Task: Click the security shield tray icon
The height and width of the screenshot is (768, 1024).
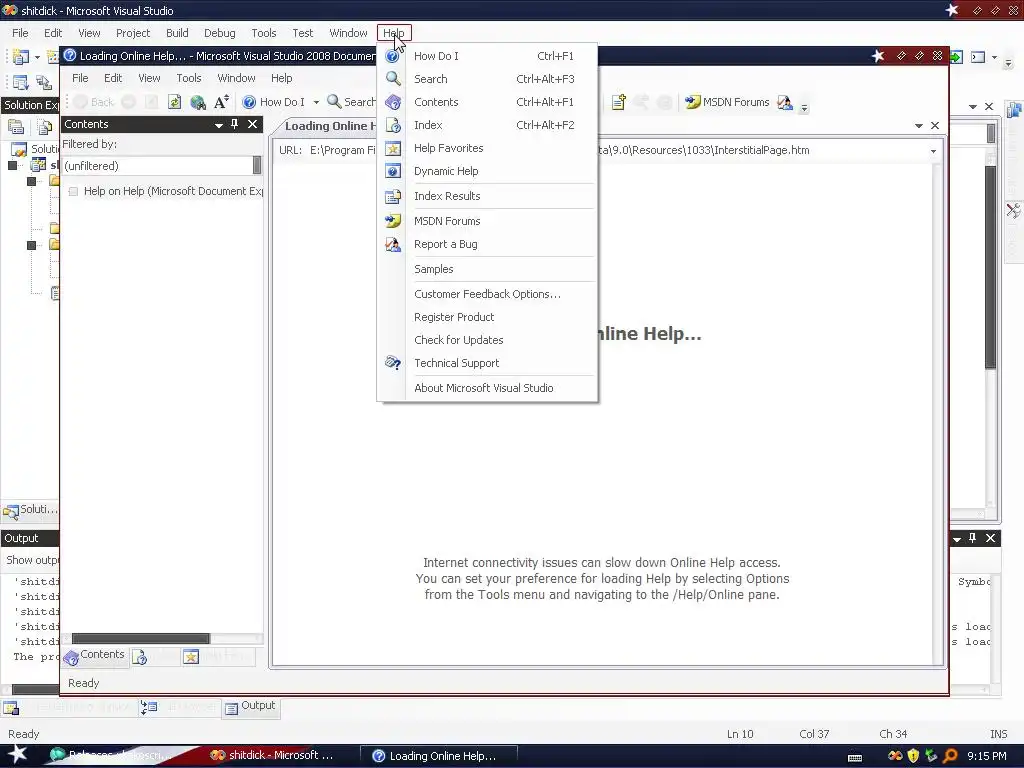Action: [913, 756]
